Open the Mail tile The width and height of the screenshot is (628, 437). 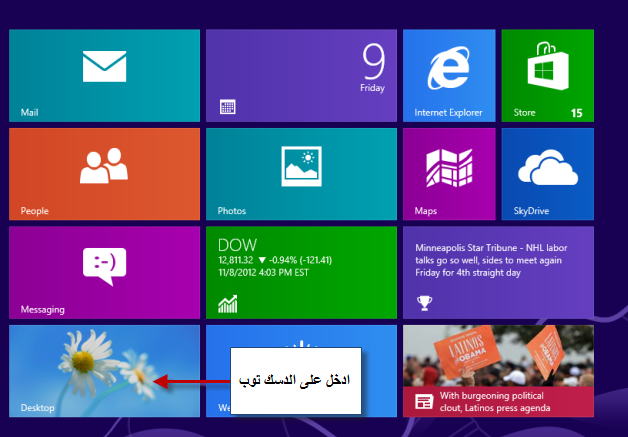(x=104, y=75)
